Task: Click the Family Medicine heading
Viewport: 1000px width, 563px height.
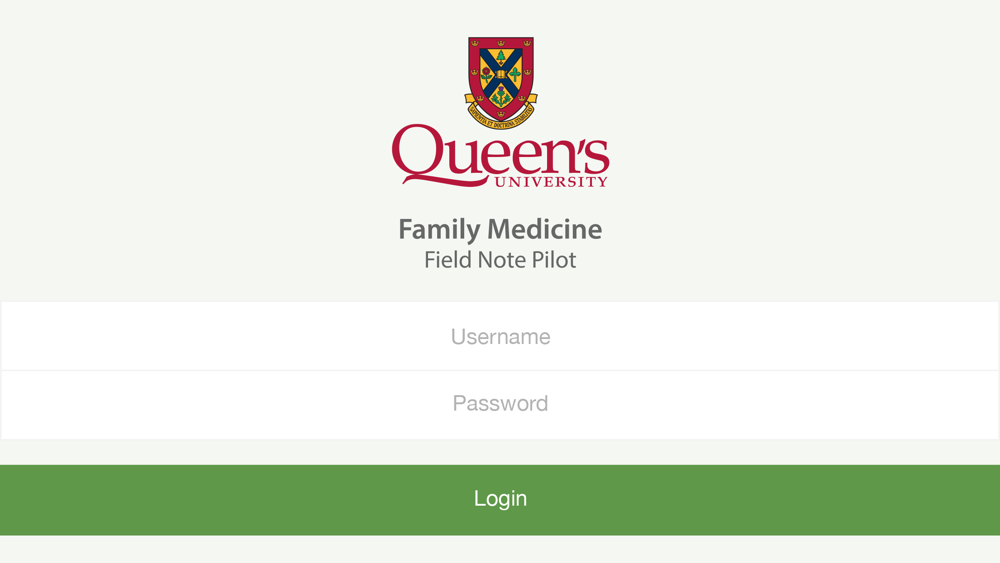Action: coord(500,230)
